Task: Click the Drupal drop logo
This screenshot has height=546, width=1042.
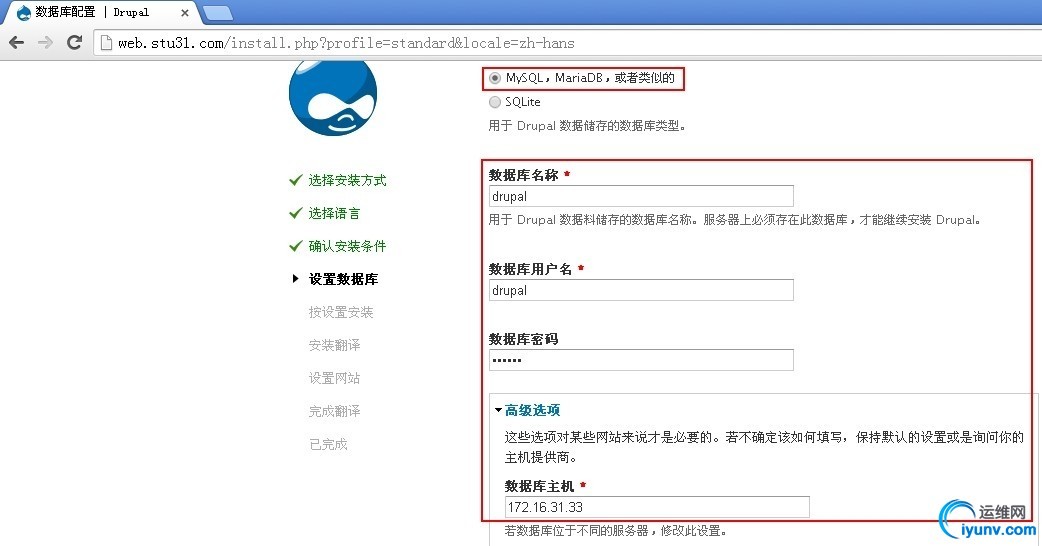Action: coord(333,98)
